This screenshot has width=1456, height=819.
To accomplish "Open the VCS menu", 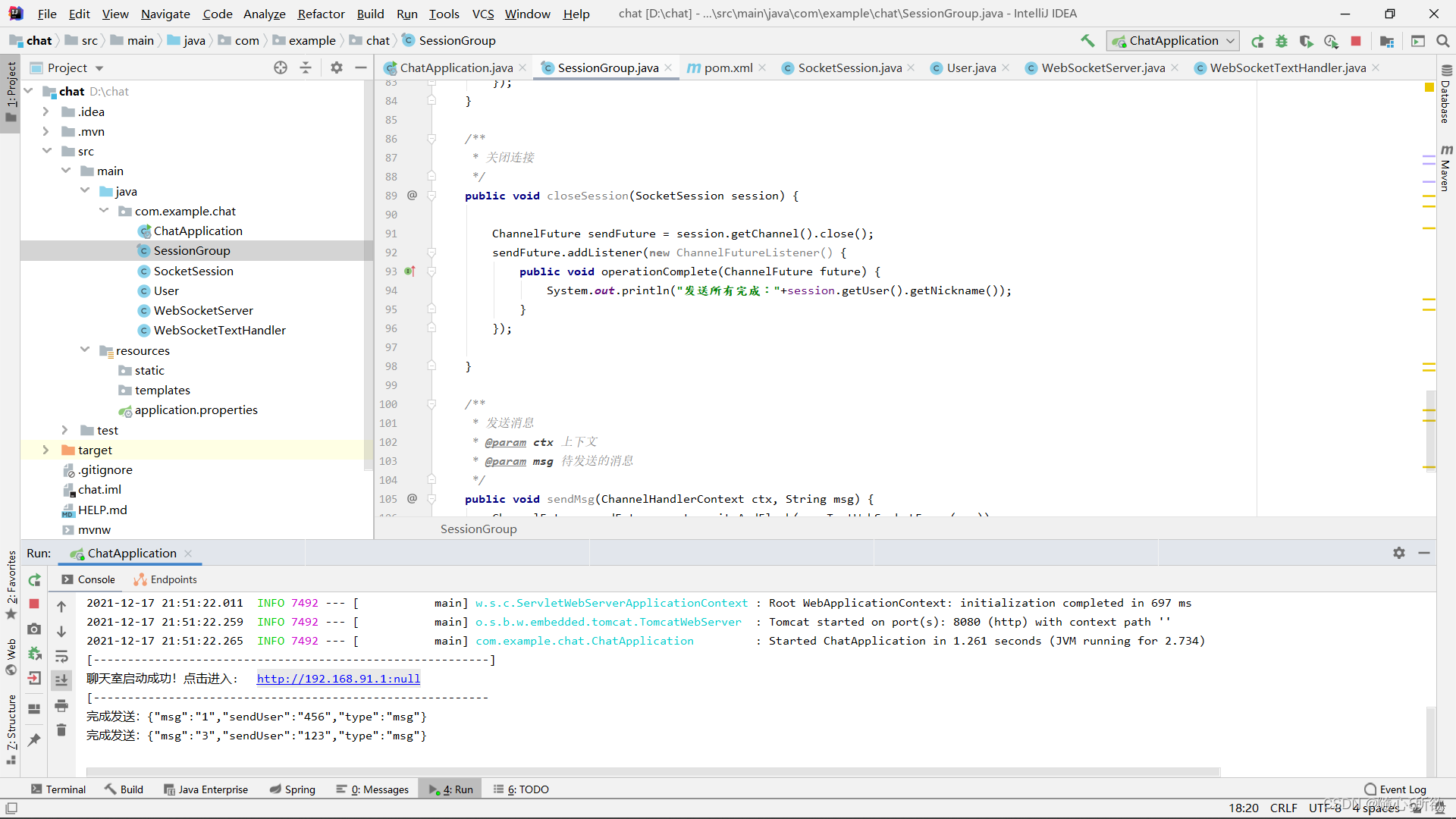I will pyautogui.click(x=483, y=14).
